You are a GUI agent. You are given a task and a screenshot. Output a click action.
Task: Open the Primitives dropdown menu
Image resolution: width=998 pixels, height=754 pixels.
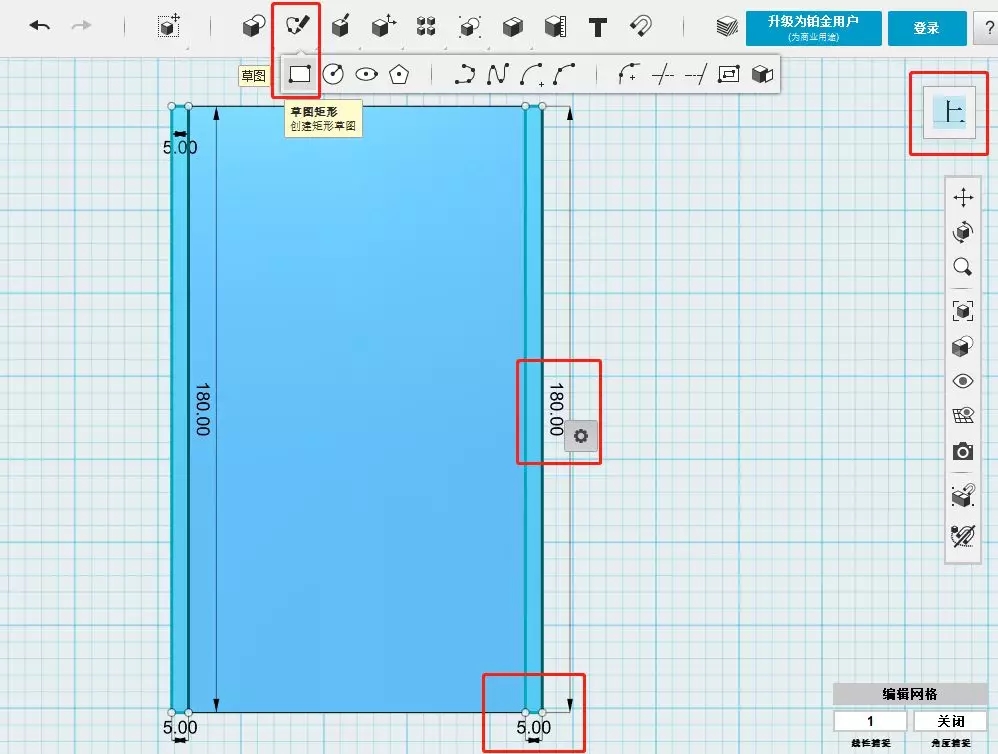coord(254,27)
